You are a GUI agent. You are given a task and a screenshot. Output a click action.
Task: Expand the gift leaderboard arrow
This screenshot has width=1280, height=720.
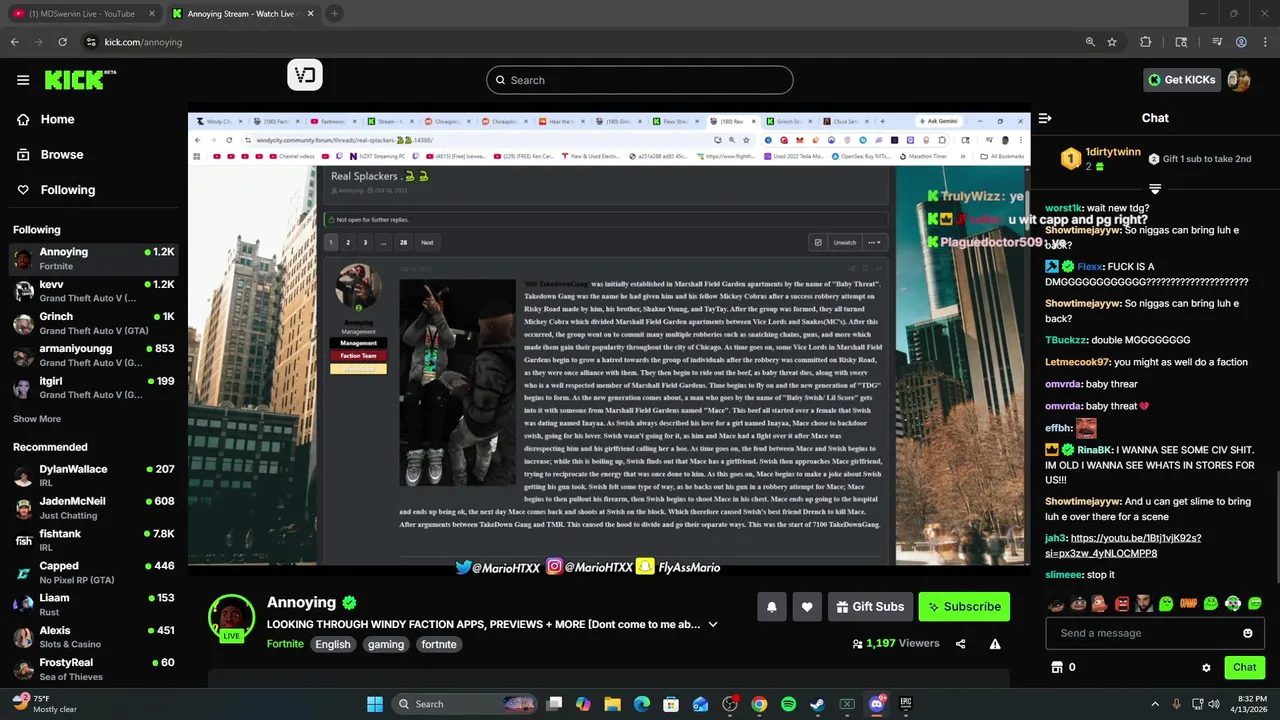(x=1155, y=188)
